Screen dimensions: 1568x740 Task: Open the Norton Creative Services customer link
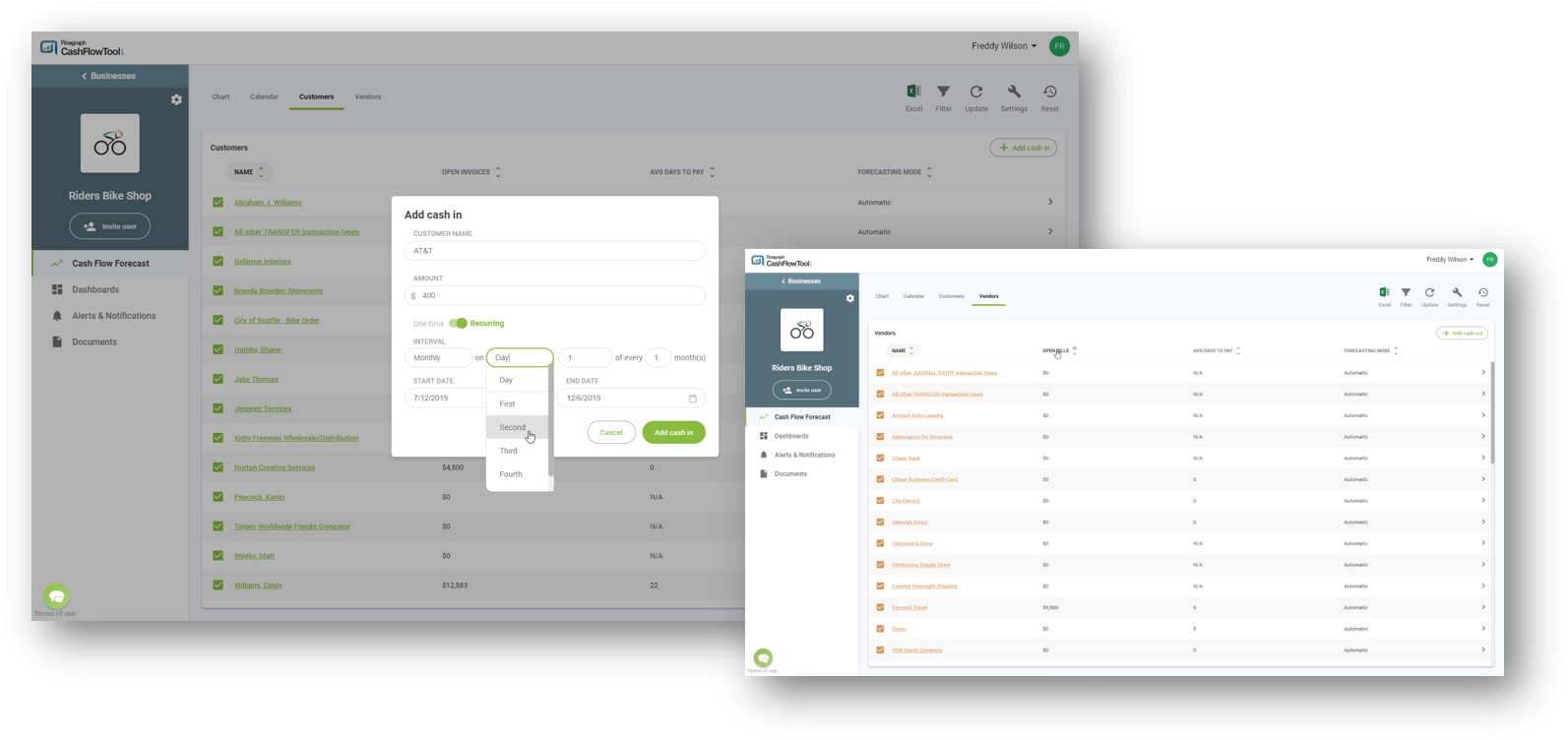(x=275, y=467)
